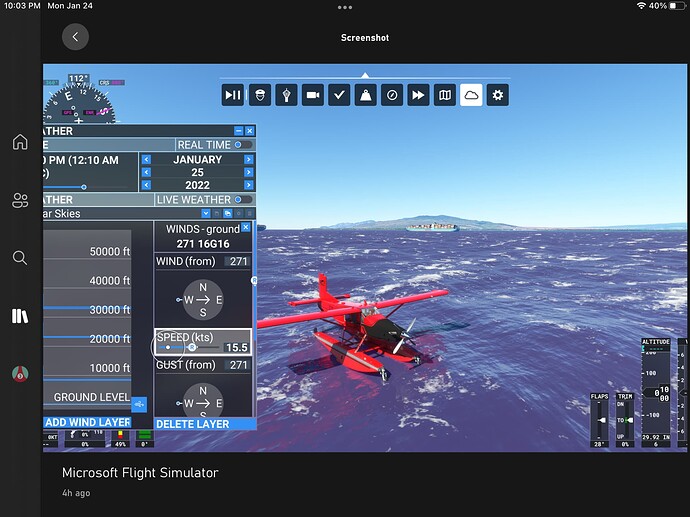Decrease the year from 2022
The height and width of the screenshot is (517, 690).
point(147,185)
